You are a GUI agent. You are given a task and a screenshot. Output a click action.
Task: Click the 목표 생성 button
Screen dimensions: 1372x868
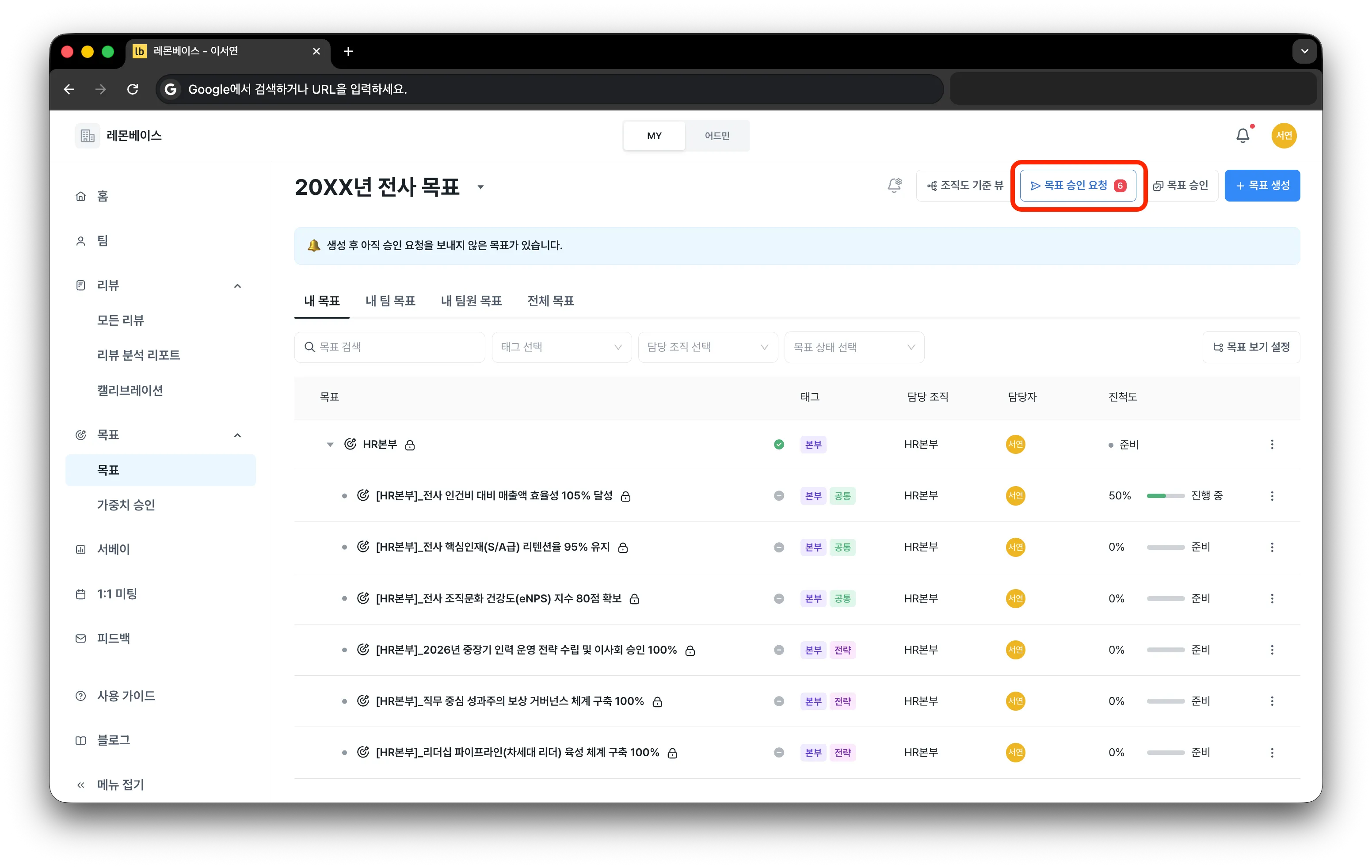(x=1262, y=186)
